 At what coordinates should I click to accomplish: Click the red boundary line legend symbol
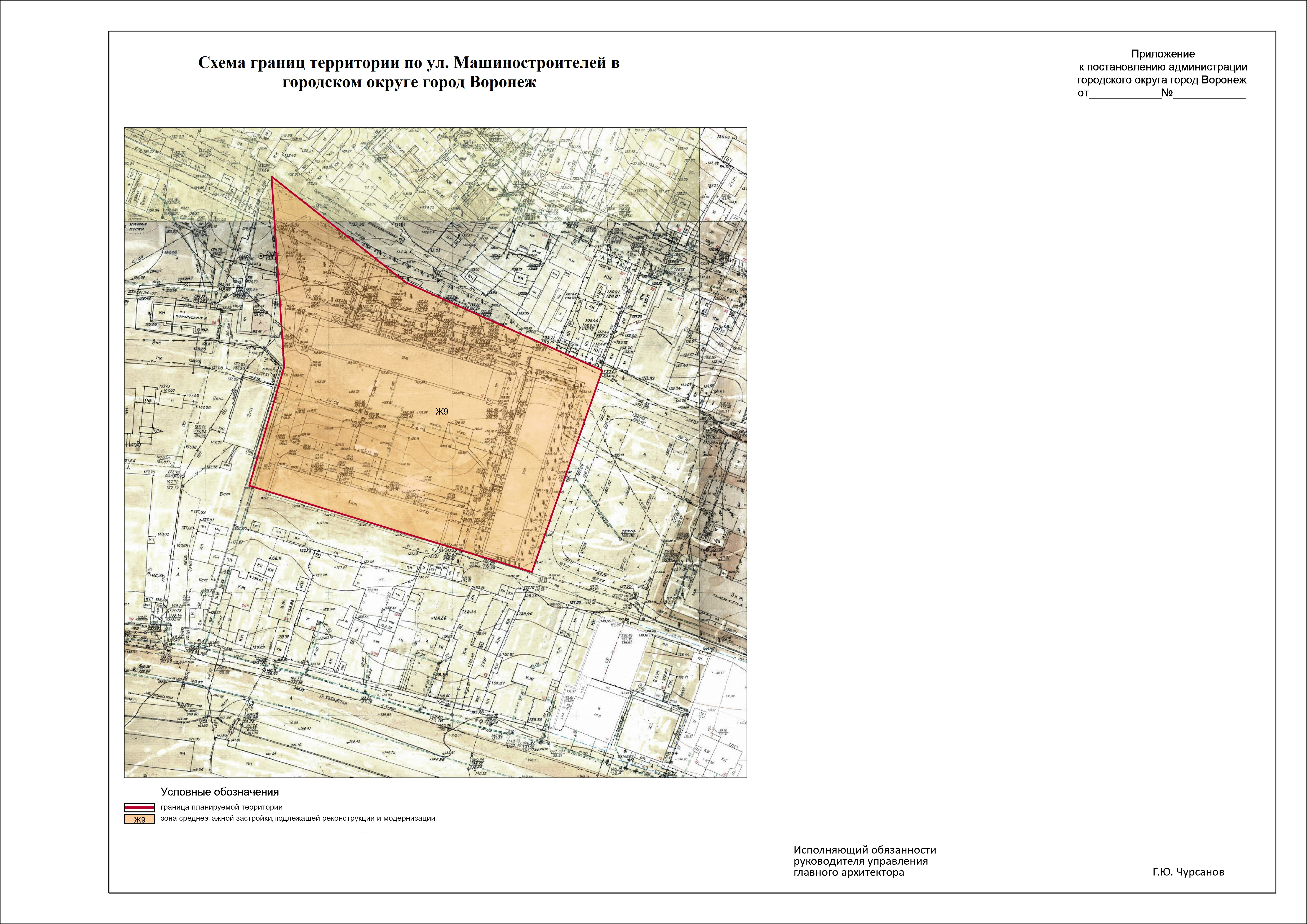pyautogui.click(x=139, y=807)
